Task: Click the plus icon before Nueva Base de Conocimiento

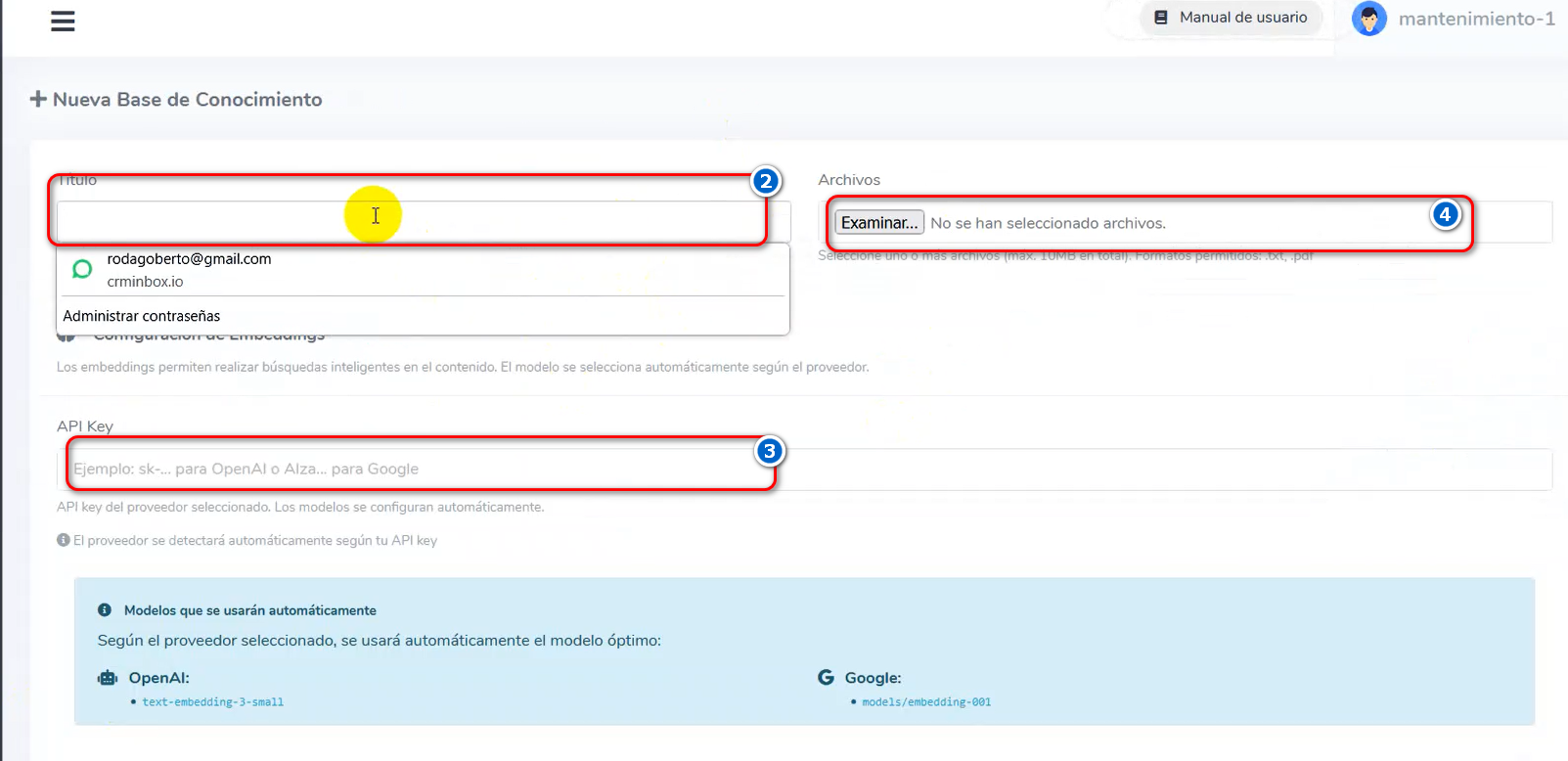Action: [38, 99]
